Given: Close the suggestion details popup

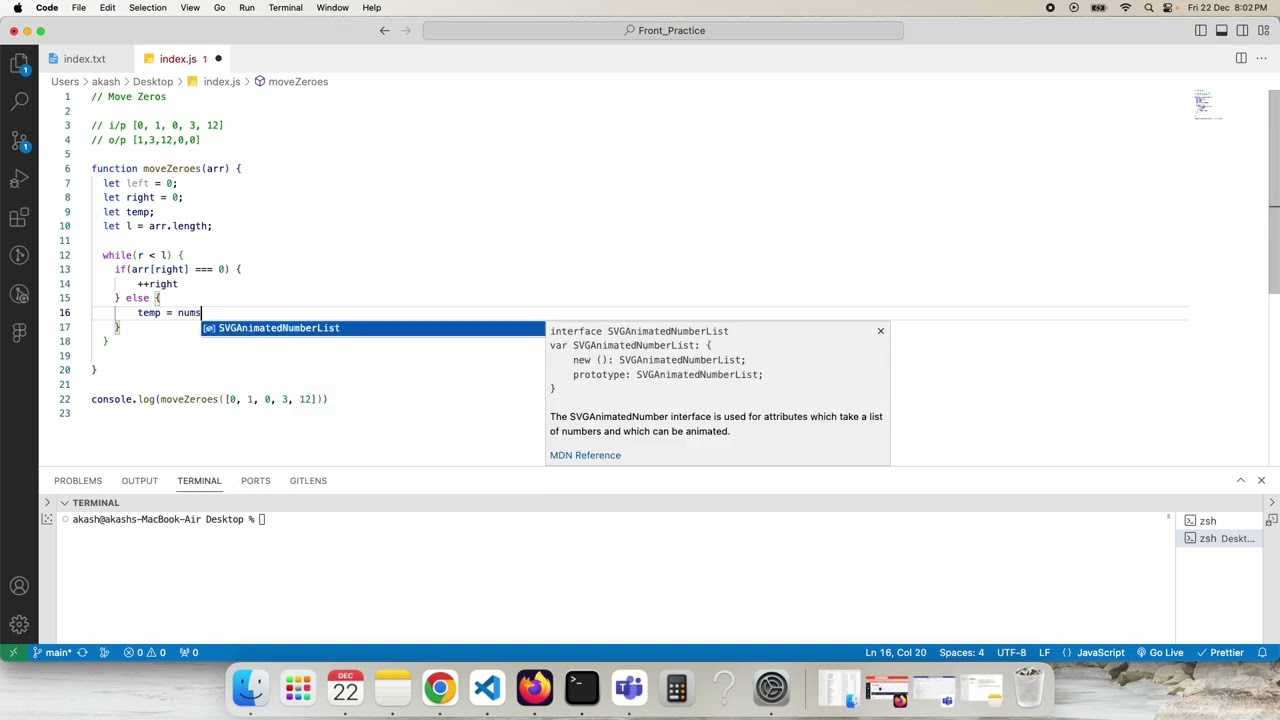Looking at the screenshot, I should (880, 331).
